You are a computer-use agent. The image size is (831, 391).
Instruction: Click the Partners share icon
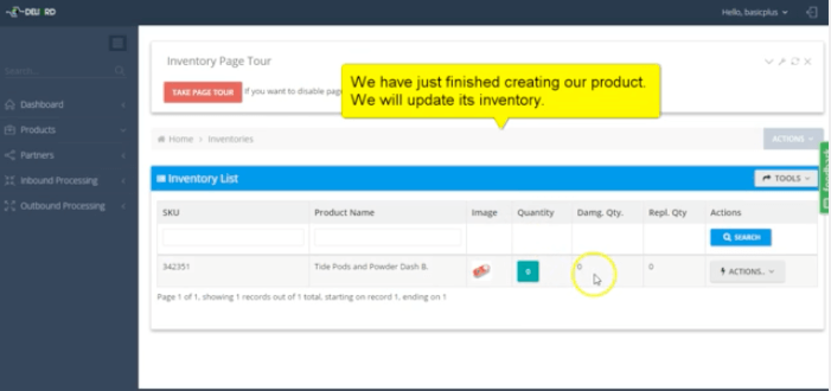tap(10, 155)
